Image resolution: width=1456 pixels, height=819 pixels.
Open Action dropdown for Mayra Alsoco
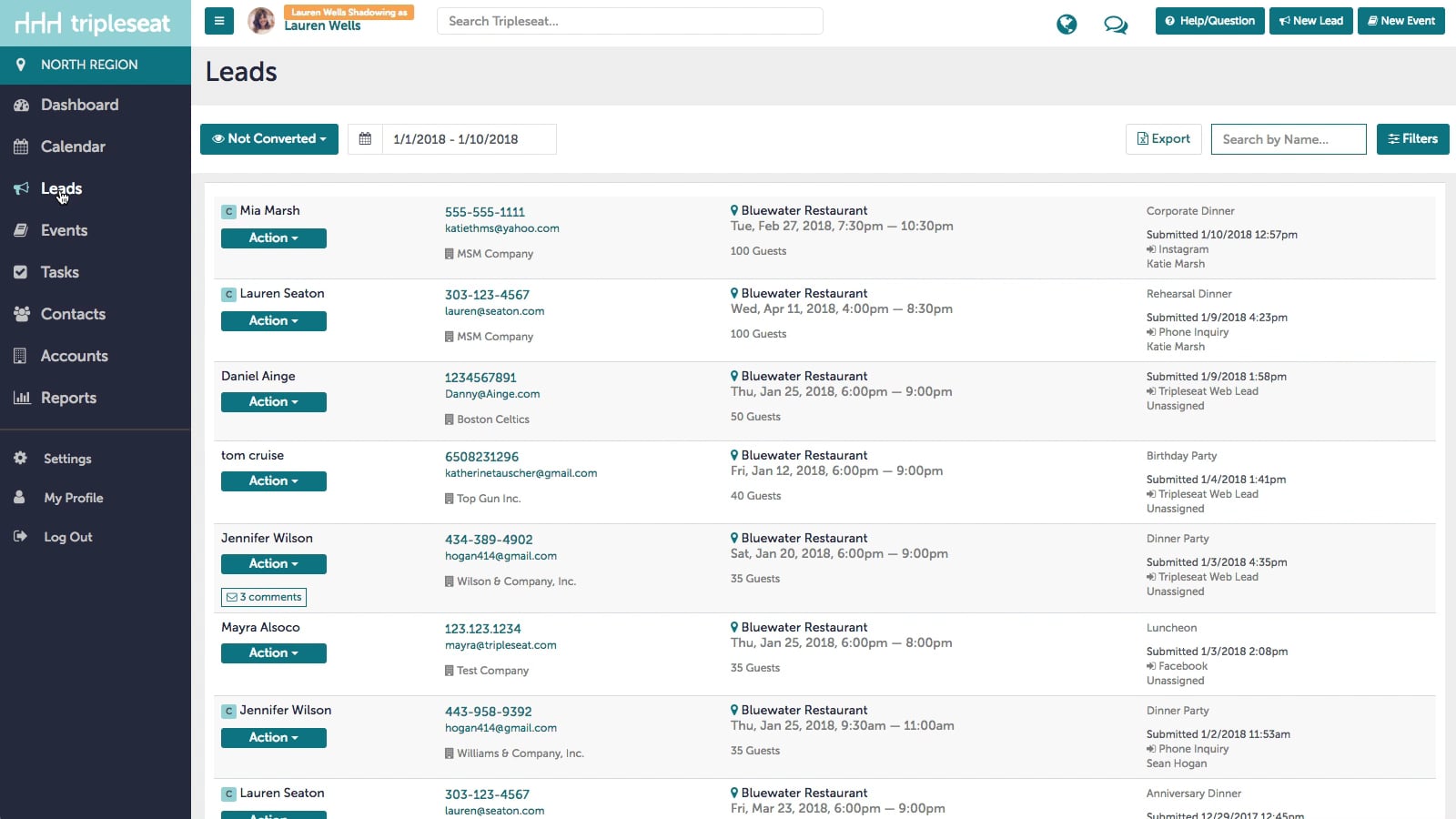coord(274,653)
